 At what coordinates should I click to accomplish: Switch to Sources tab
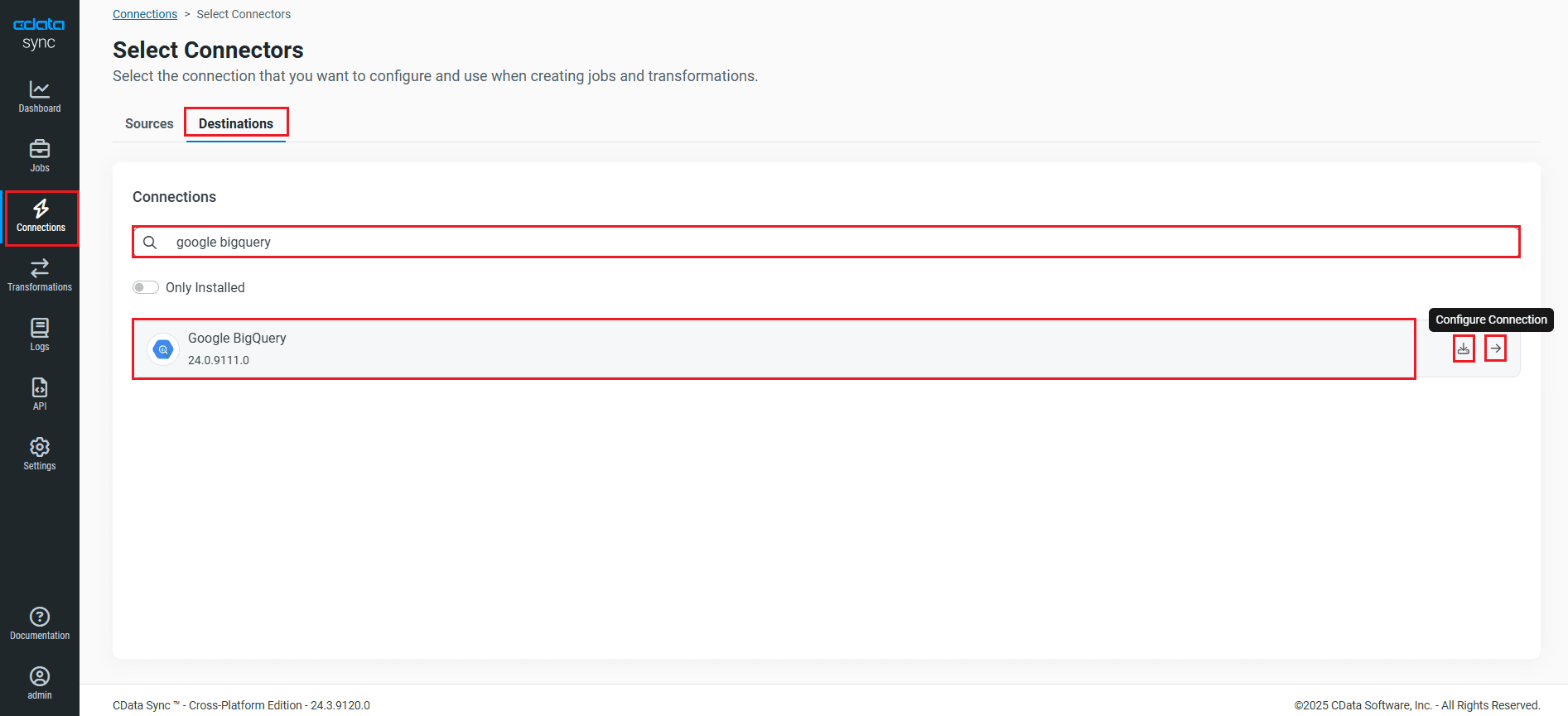[x=149, y=123]
